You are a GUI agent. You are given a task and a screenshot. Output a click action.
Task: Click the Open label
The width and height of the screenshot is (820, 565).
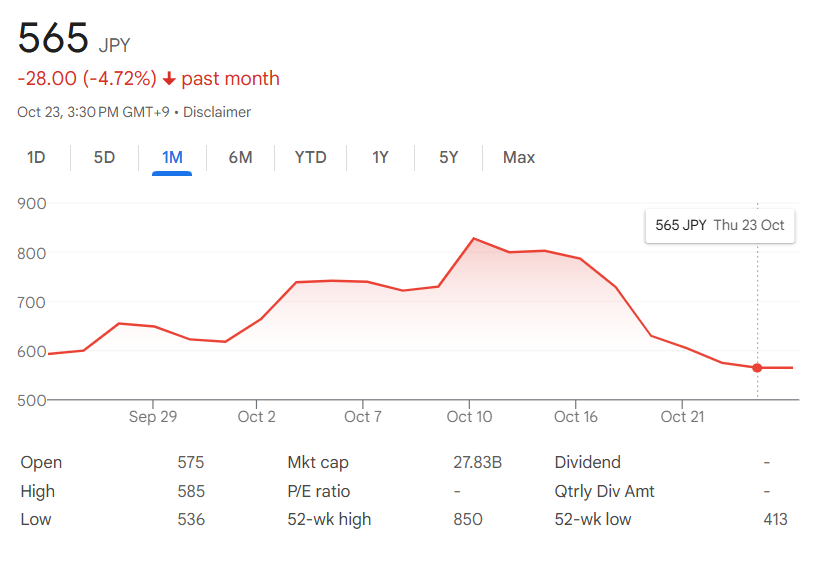click(x=41, y=462)
